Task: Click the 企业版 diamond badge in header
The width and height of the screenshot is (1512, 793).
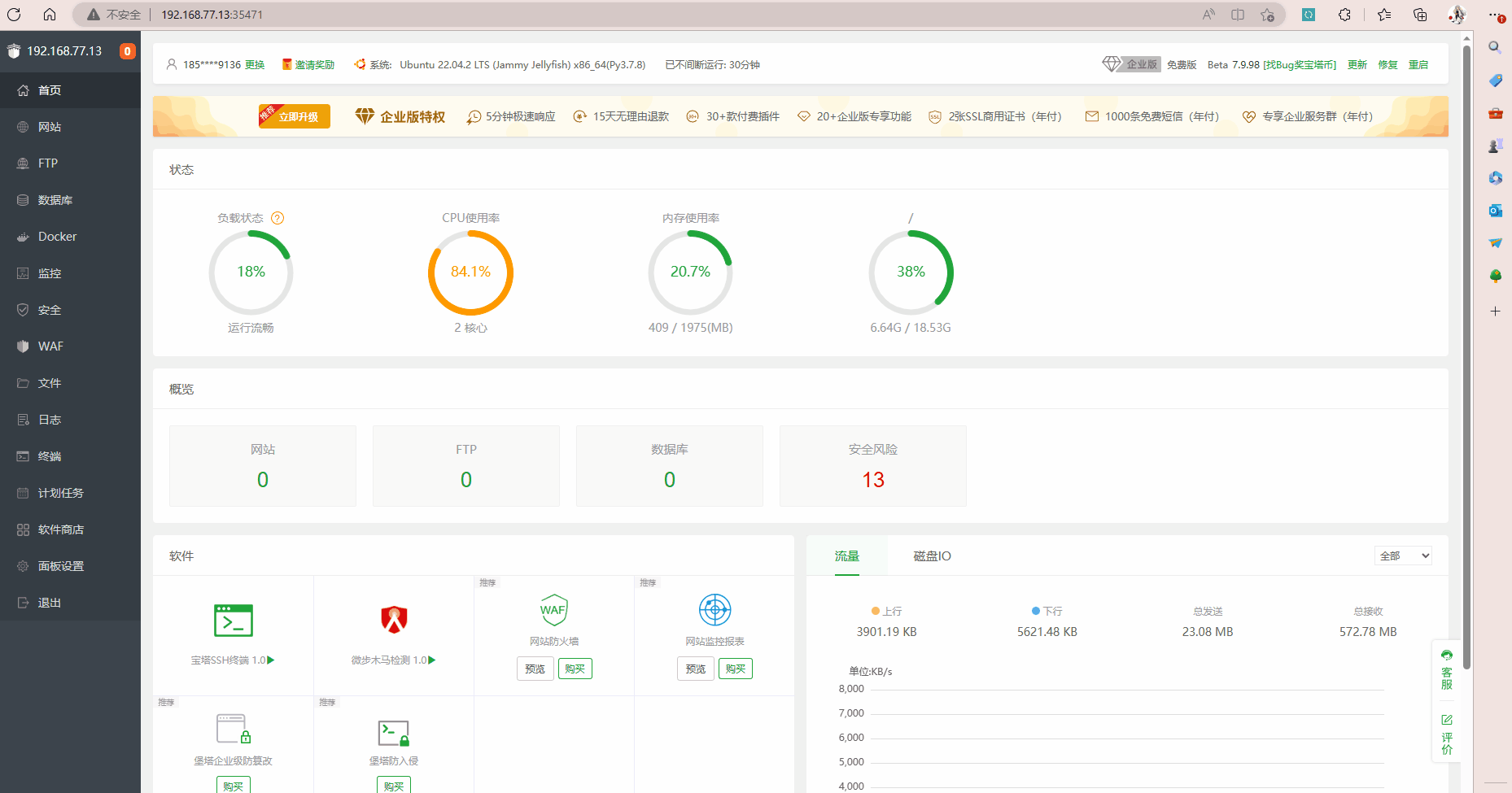Action: pos(1130,64)
